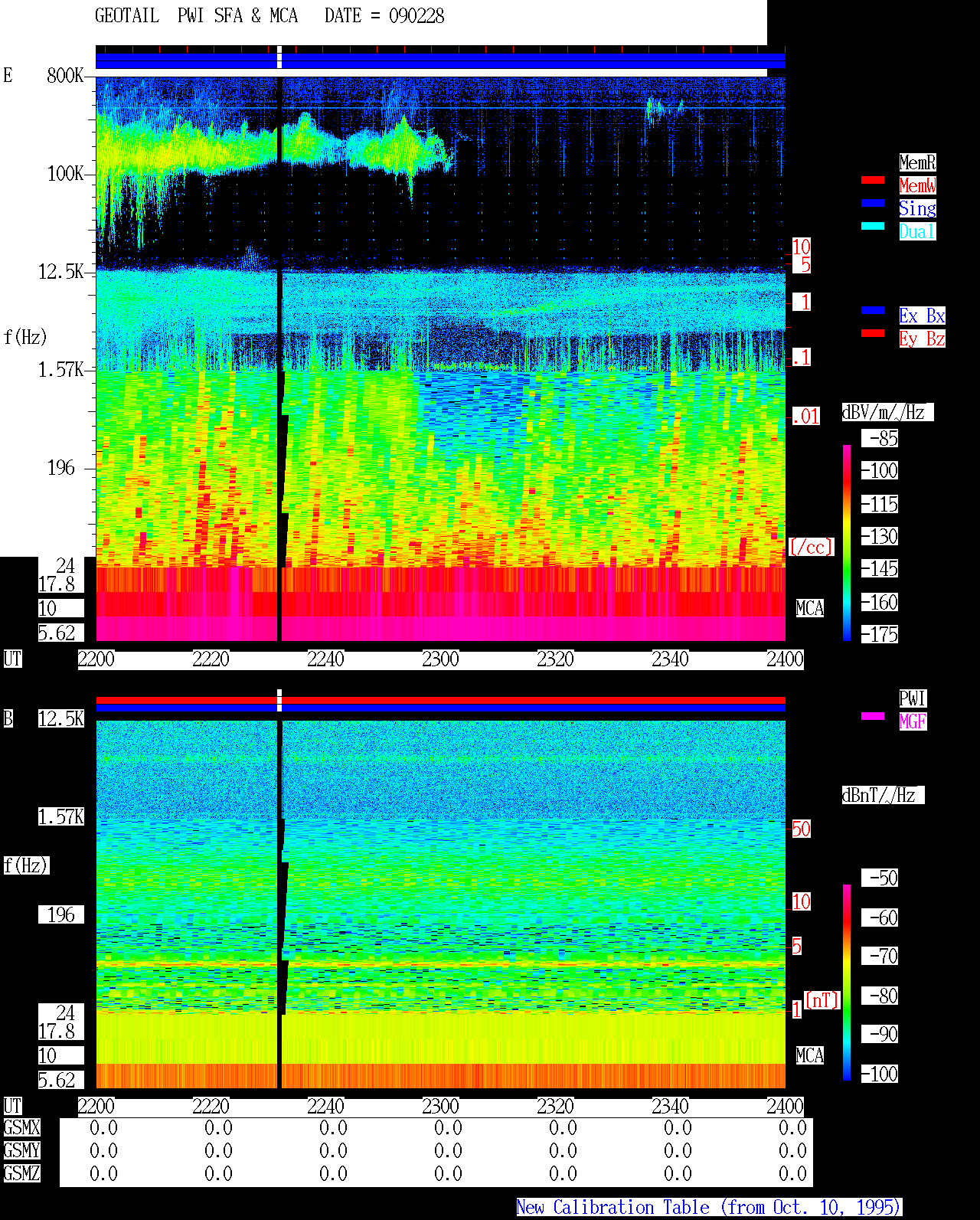
Task: Click the blue Sing legend swatch
Action: [873, 203]
